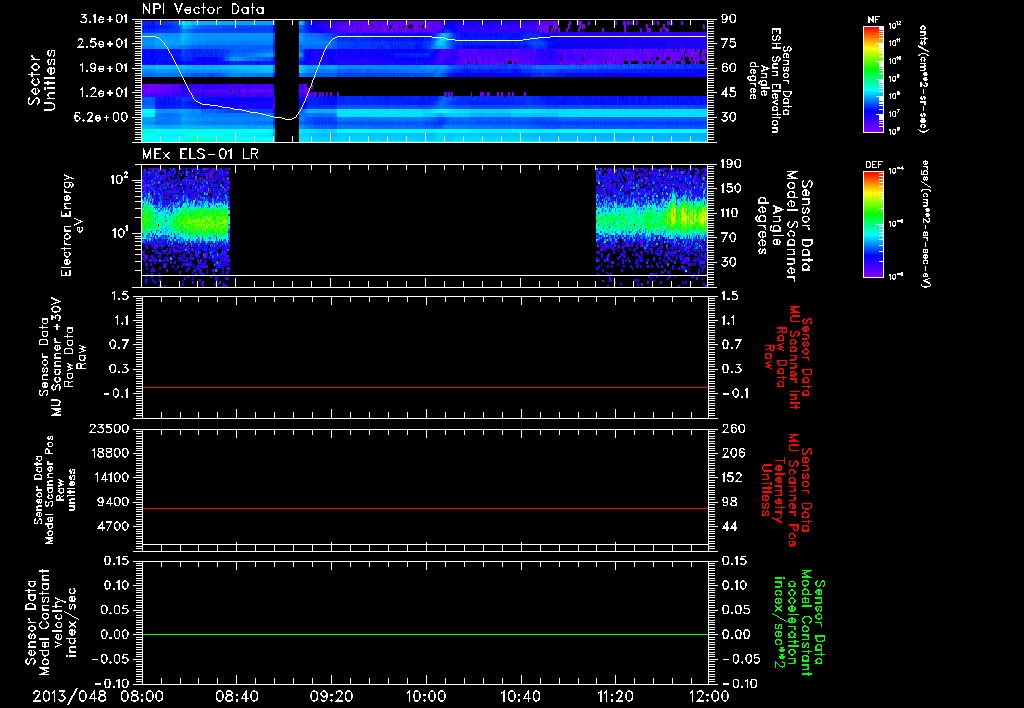Click the "2013/048" date label
Image resolution: width=1024 pixels, height=708 pixels.
(69, 696)
